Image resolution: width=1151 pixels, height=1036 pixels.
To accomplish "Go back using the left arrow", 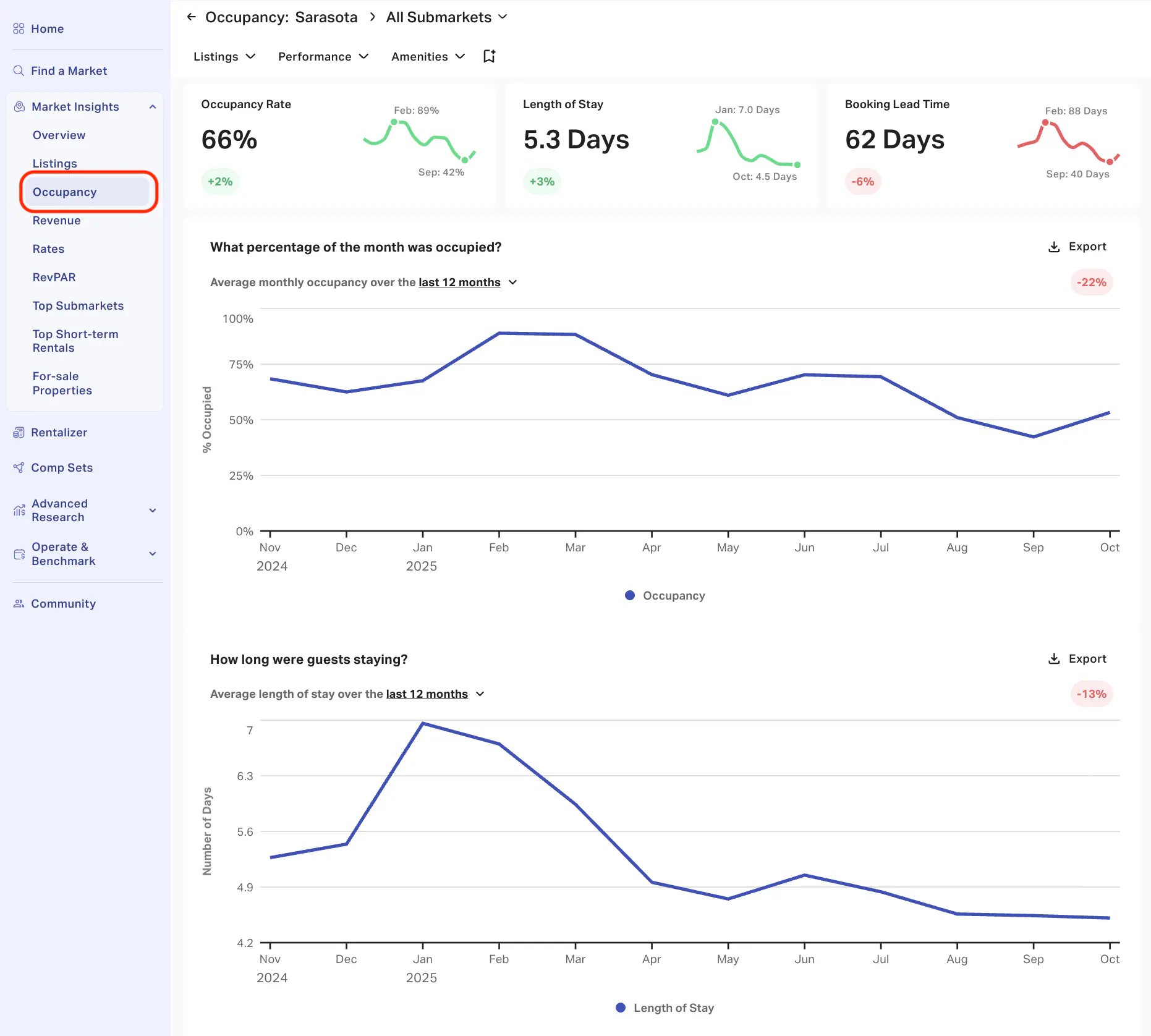I will pyautogui.click(x=191, y=17).
